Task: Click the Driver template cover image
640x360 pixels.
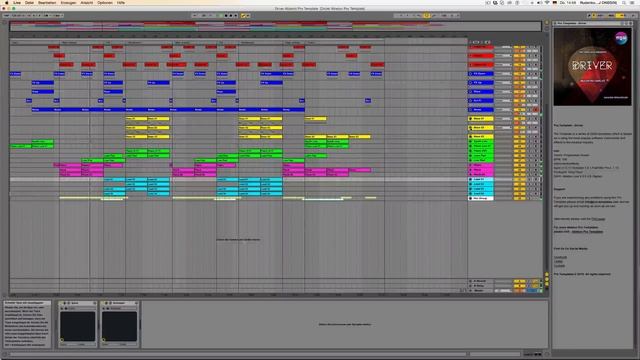Action: coord(592,67)
